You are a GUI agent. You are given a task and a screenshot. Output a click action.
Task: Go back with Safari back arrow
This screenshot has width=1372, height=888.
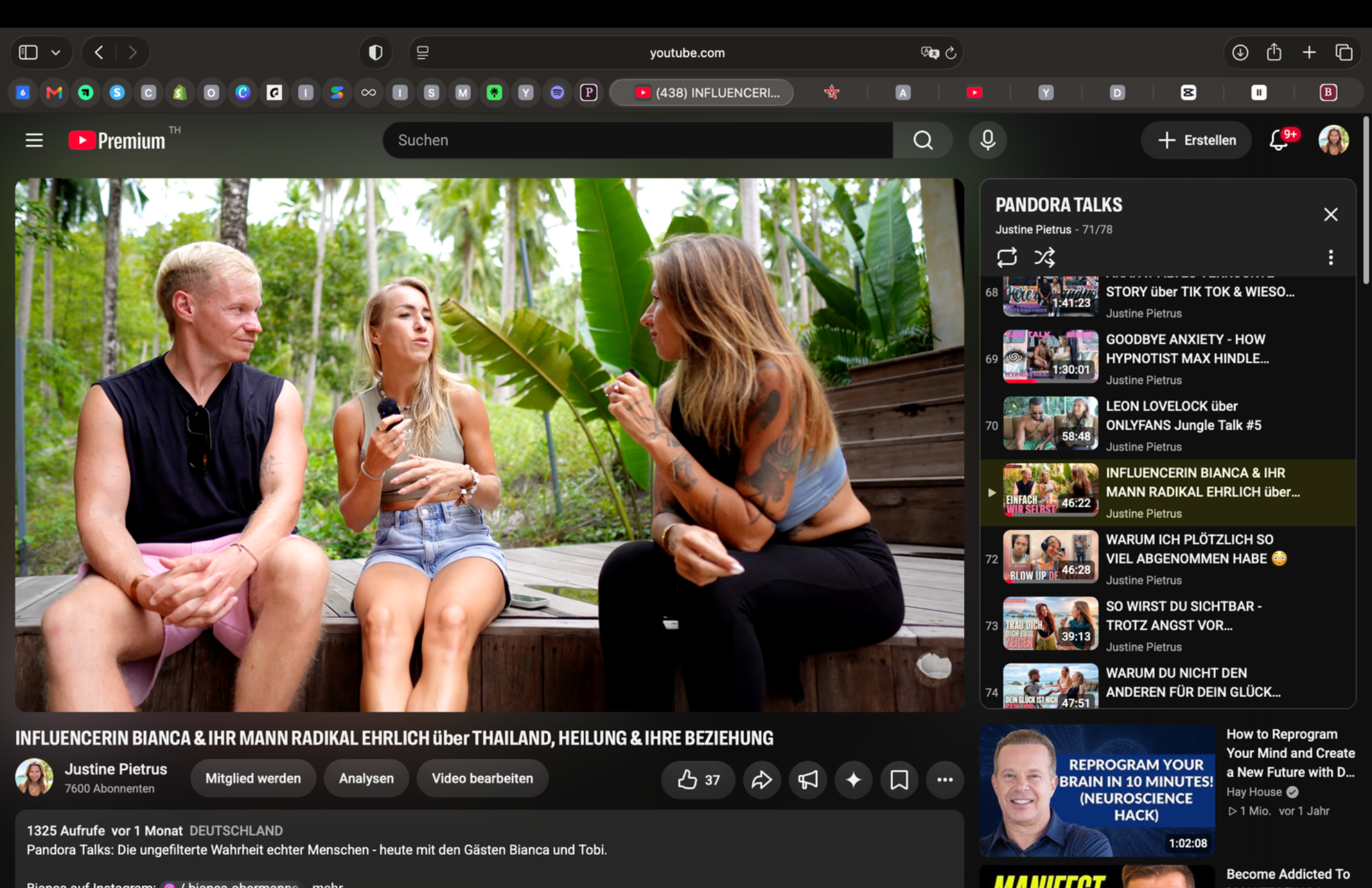click(x=99, y=52)
